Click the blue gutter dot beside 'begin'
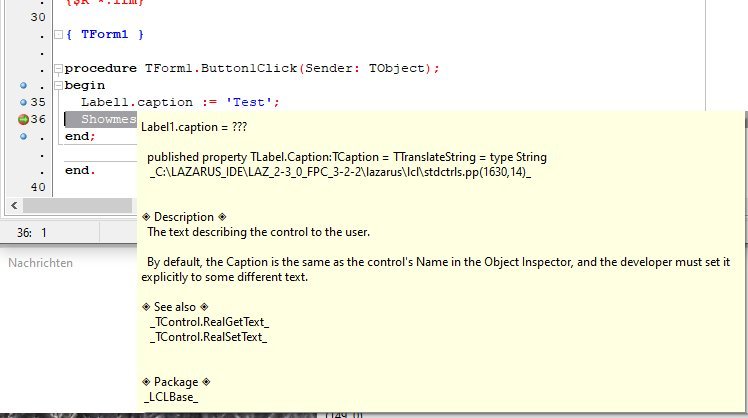 point(23,85)
